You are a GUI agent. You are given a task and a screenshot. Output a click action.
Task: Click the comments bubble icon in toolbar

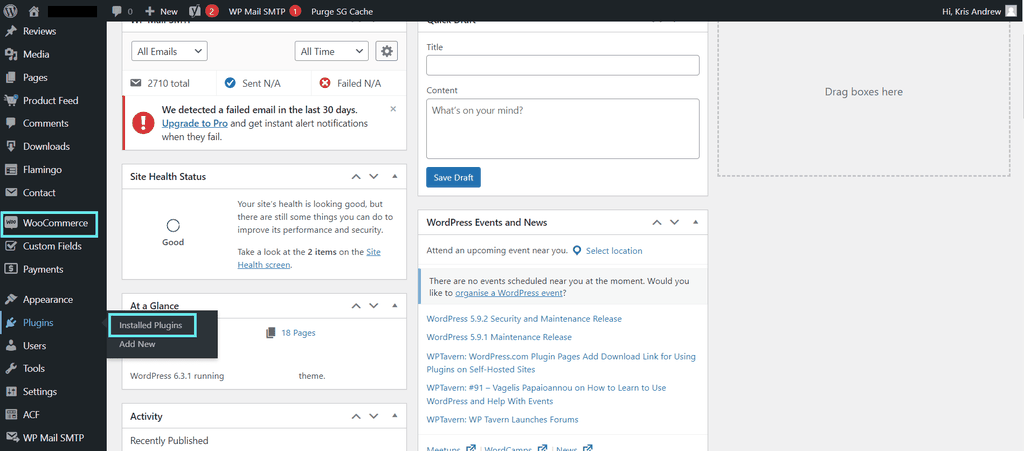117,11
